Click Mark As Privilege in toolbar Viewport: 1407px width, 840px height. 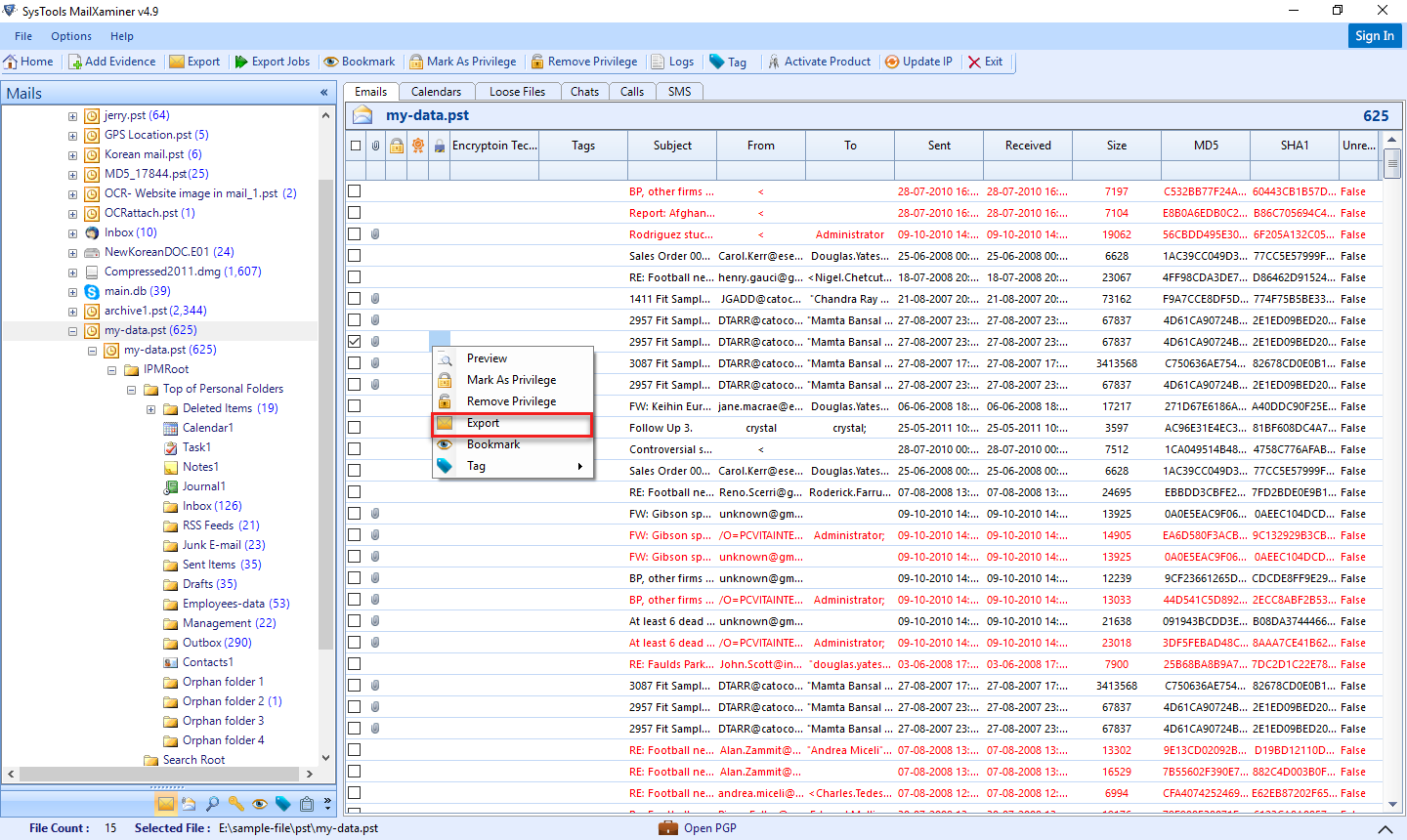click(463, 62)
